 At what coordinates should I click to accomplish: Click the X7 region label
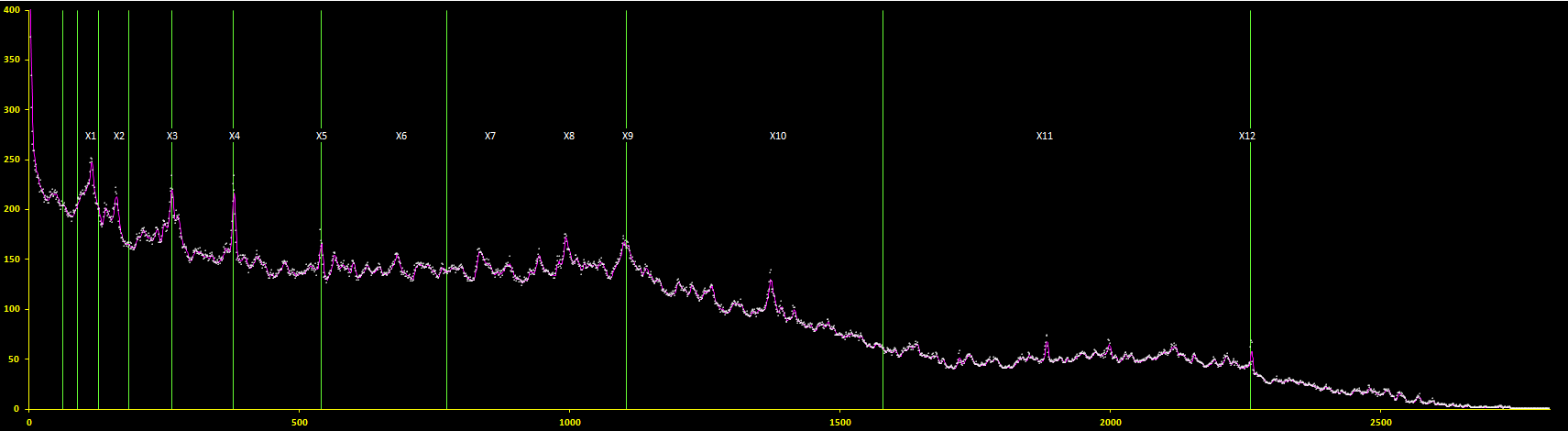tap(490, 136)
